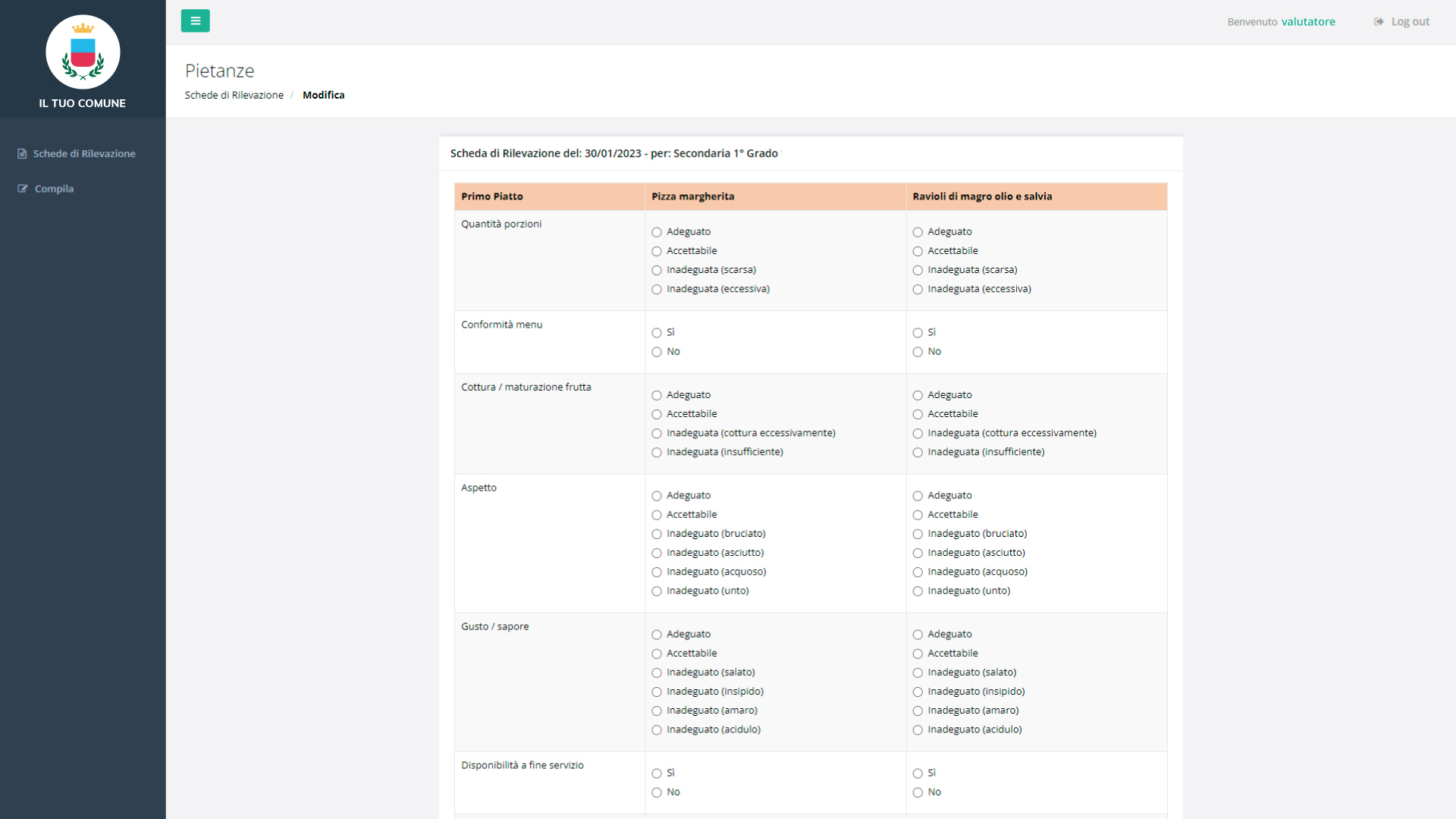Click the Log out arrow icon
Screen dimensions: 1456x819
1379,22
